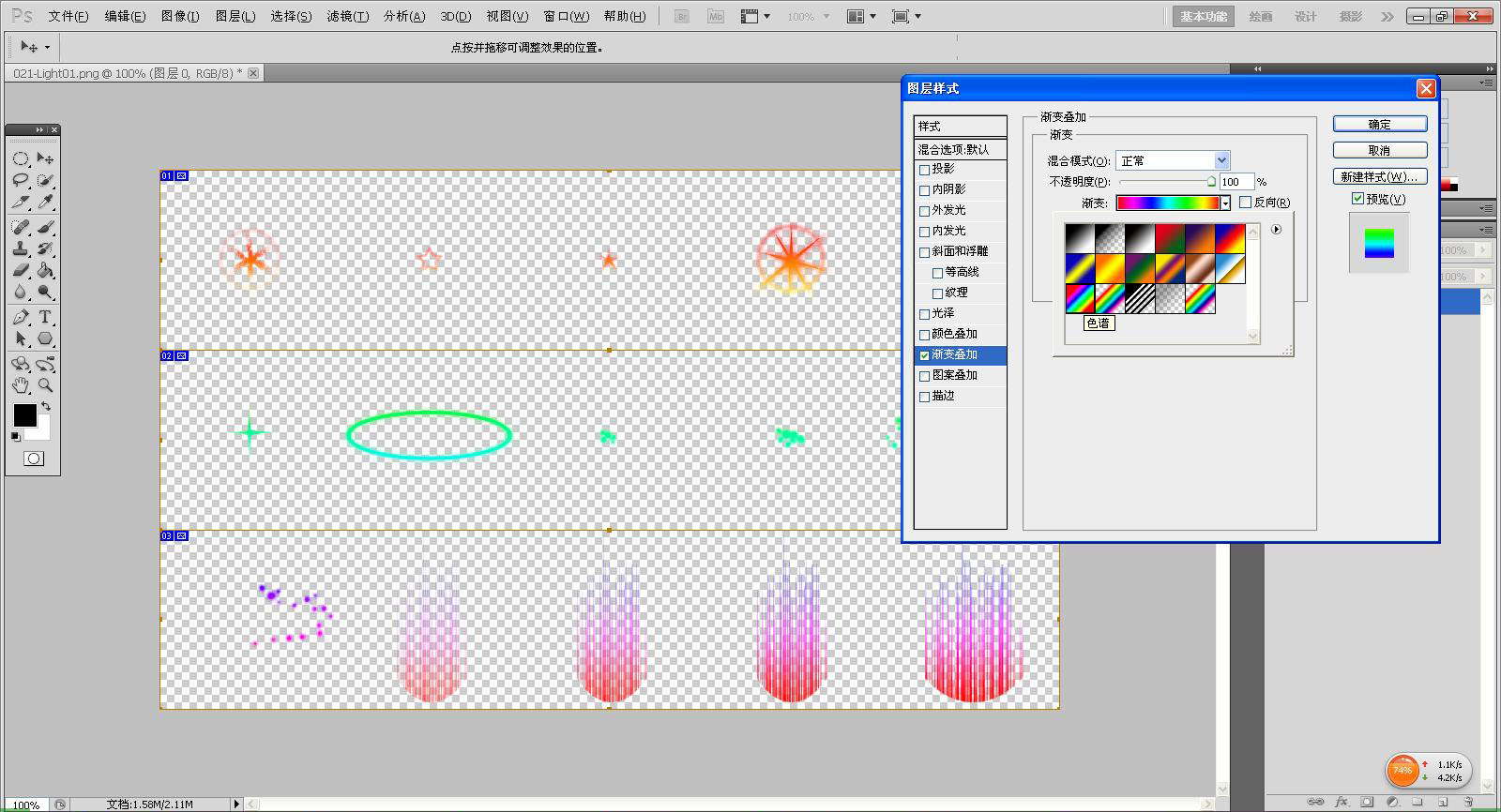Select the Eraser tool

[x=21, y=270]
